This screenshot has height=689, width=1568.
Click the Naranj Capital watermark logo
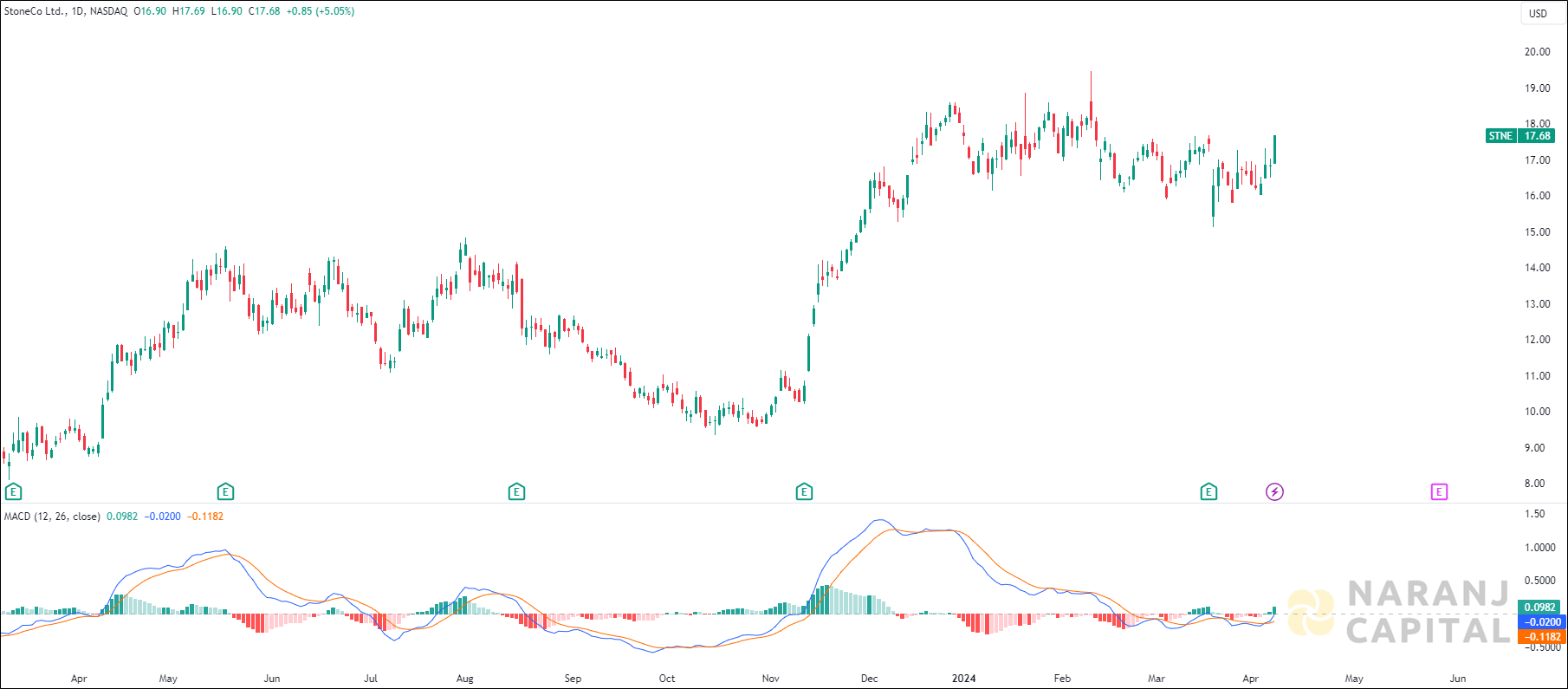point(1399,612)
